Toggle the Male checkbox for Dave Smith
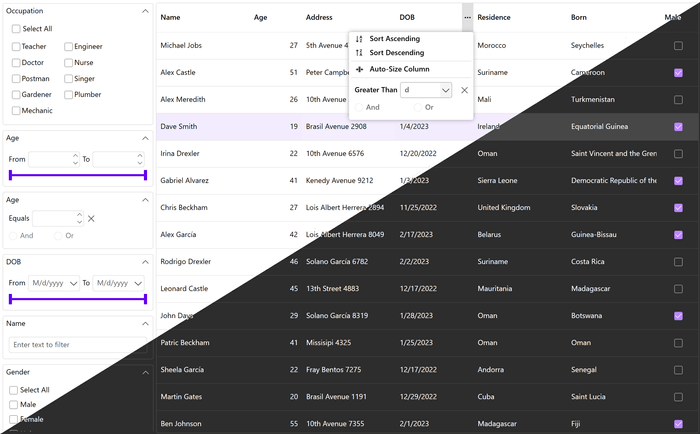 pos(678,127)
